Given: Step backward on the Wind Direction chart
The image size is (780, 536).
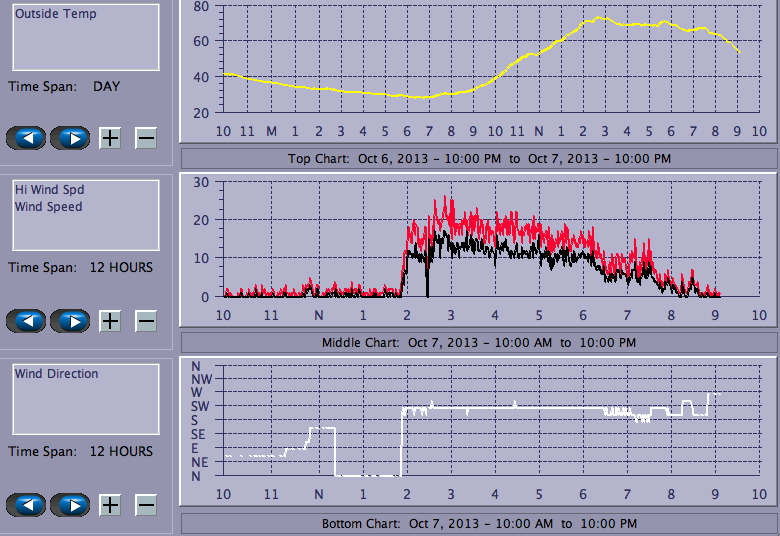Looking at the screenshot, I should pos(26,505).
